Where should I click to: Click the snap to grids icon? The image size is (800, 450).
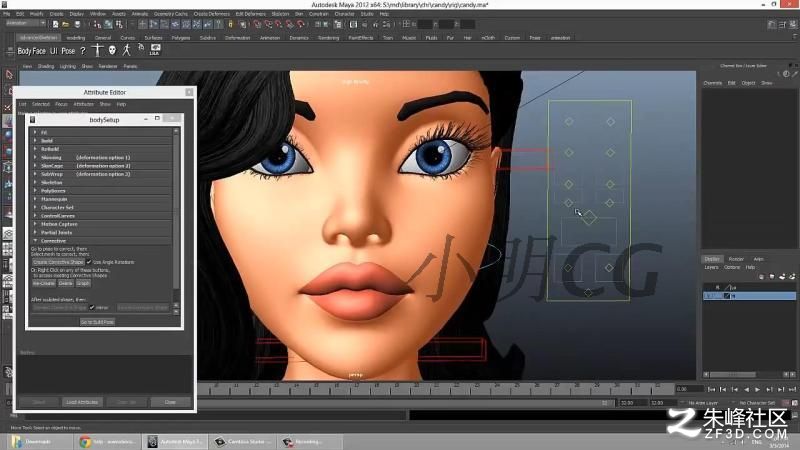click(256, 24)
